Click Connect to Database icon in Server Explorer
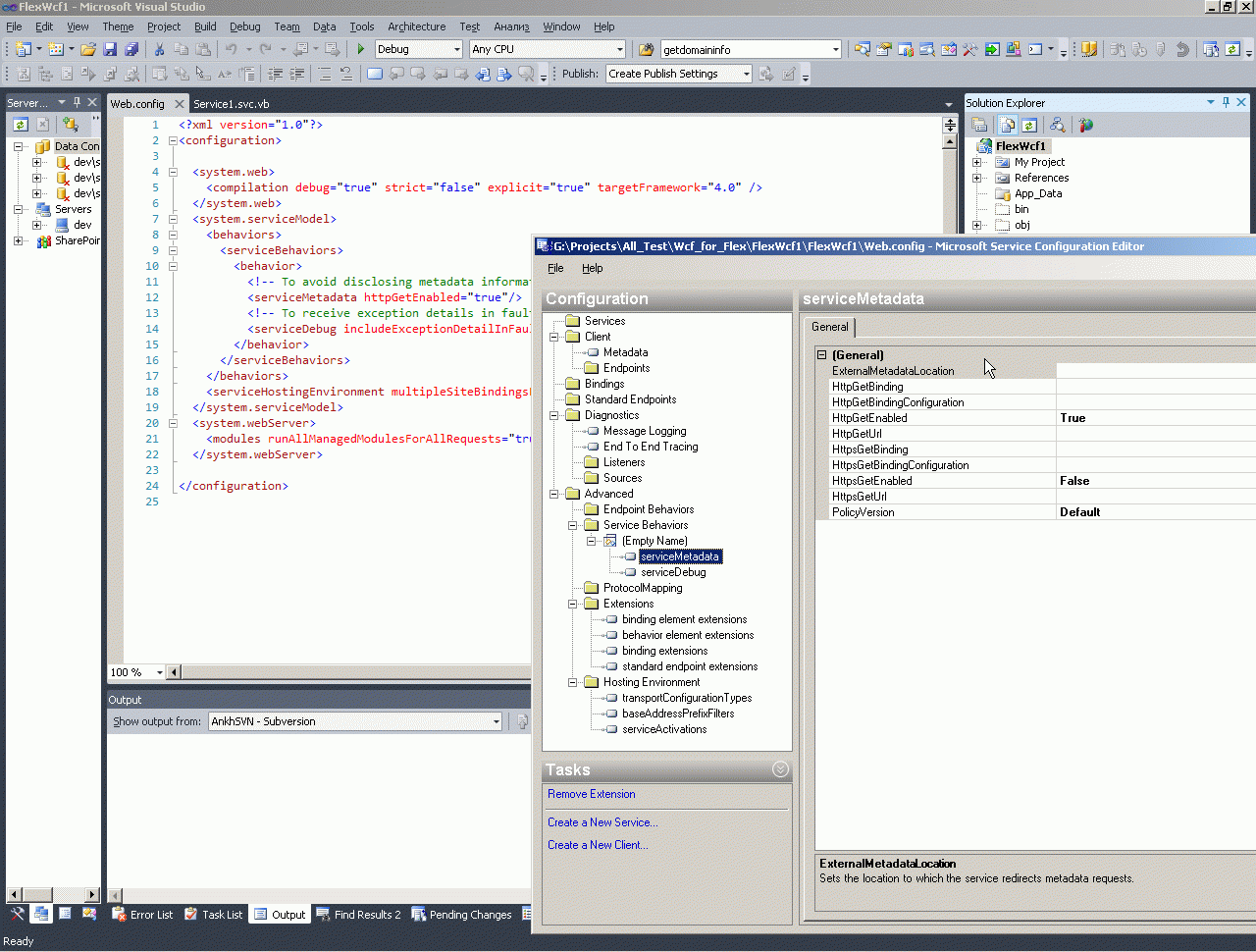 (71, 124)
